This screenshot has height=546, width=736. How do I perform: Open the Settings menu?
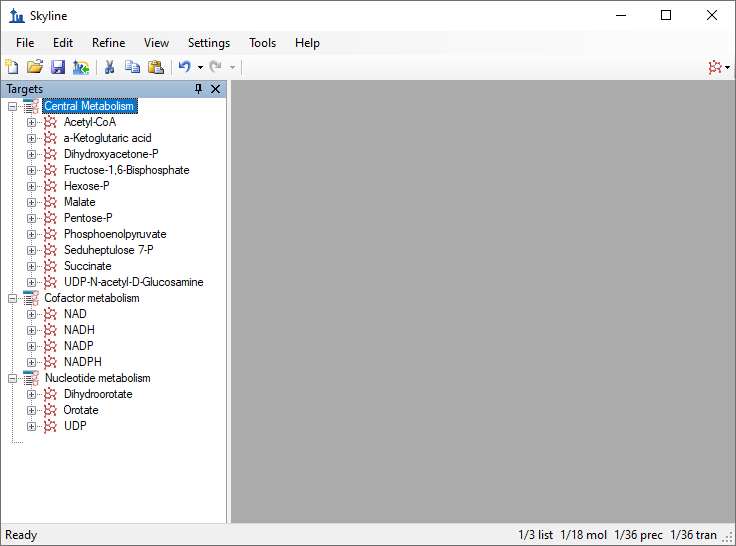coord(209,43)
